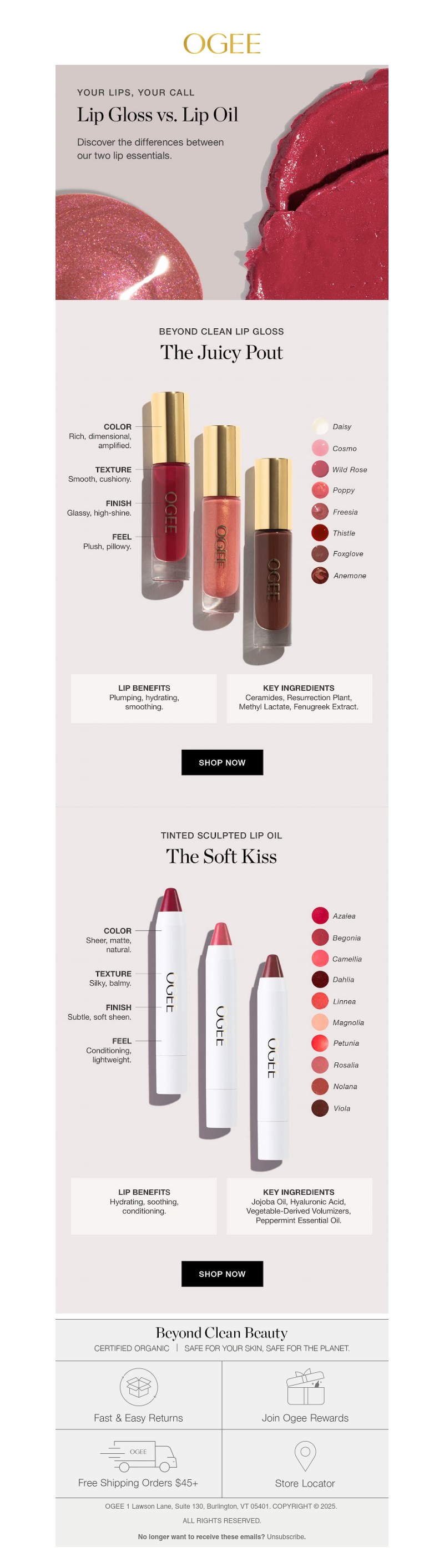Choose the Azalea lip oil swatch
Image resolution: width=444 pixels, height=1568 pixels.
pyautogui.click(x=320, y=915)
